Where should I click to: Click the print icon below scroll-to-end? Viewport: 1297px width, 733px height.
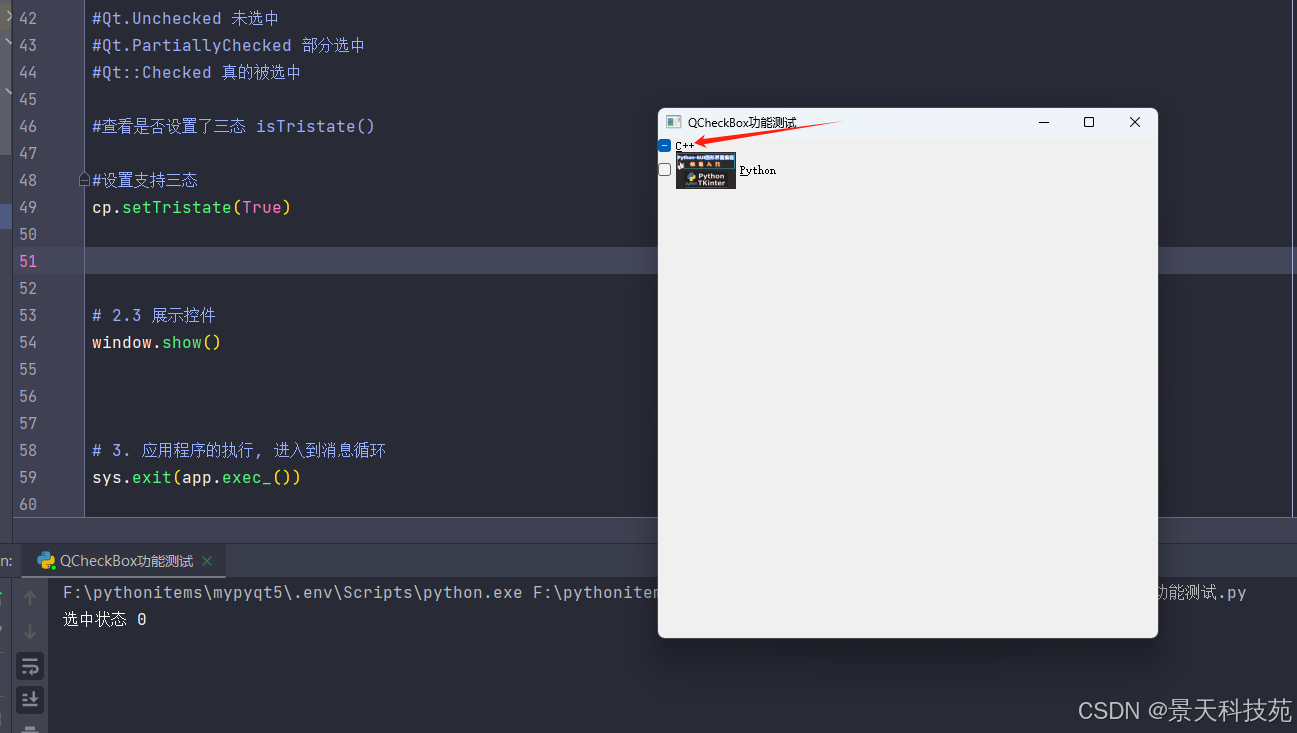[30, 728]
